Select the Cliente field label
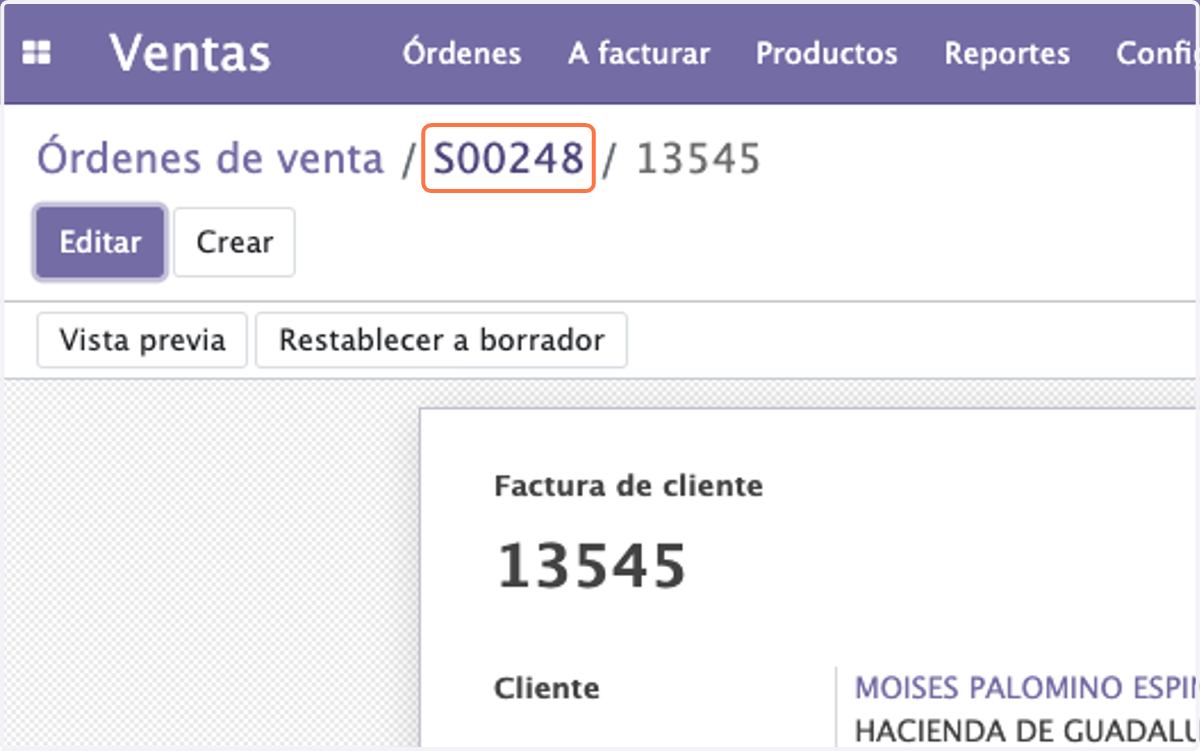Image resolution: width=1200 pixels, height=751 pixels. pyautogui.click(x=547, y=688)
